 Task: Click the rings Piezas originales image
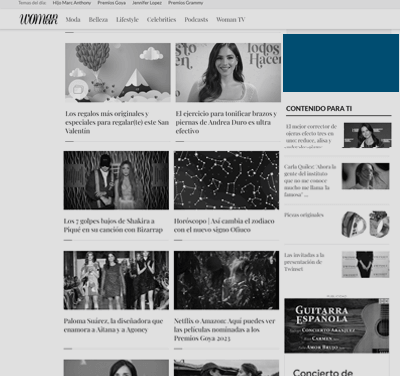[366, 224]
